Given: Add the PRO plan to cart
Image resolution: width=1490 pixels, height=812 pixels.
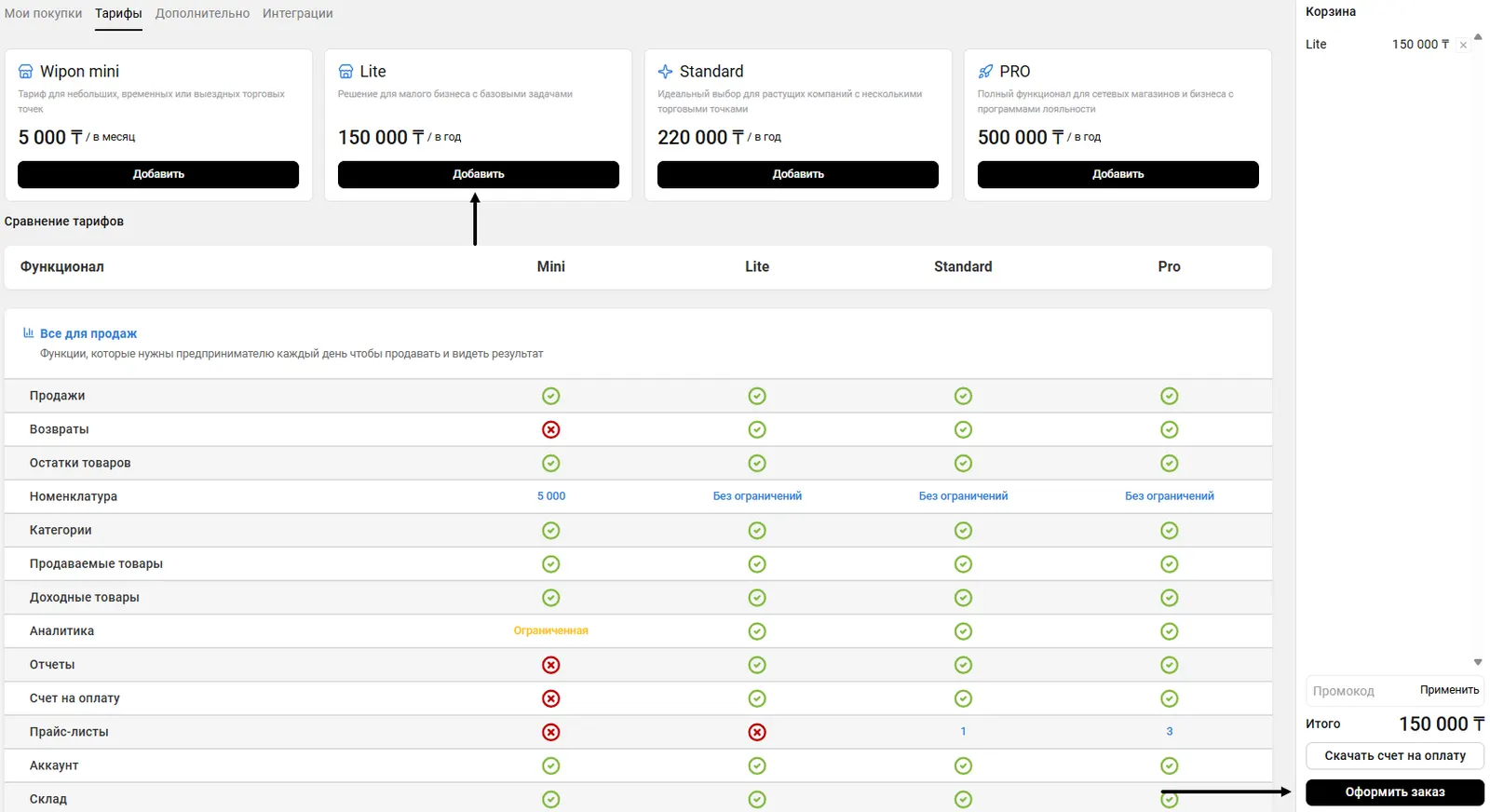Looking at the screenshot, I should (1117, 174).
